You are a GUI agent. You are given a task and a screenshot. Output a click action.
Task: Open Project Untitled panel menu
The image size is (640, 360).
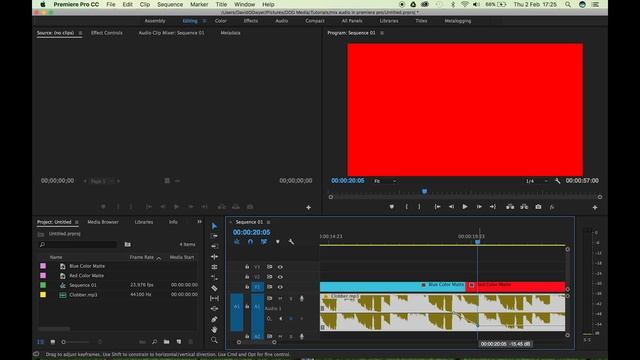coord(76,222)
